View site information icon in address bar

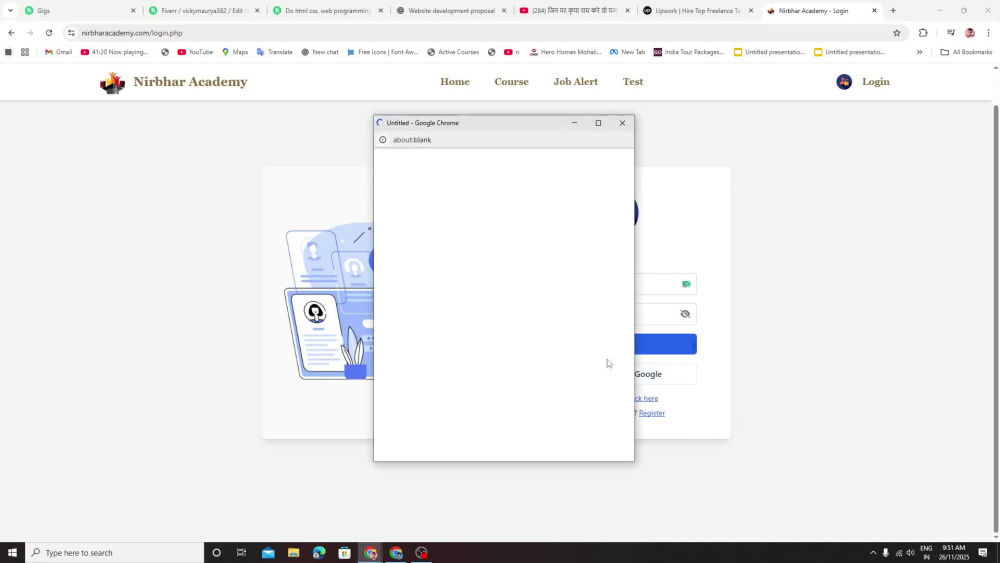(x=71, y=33)
